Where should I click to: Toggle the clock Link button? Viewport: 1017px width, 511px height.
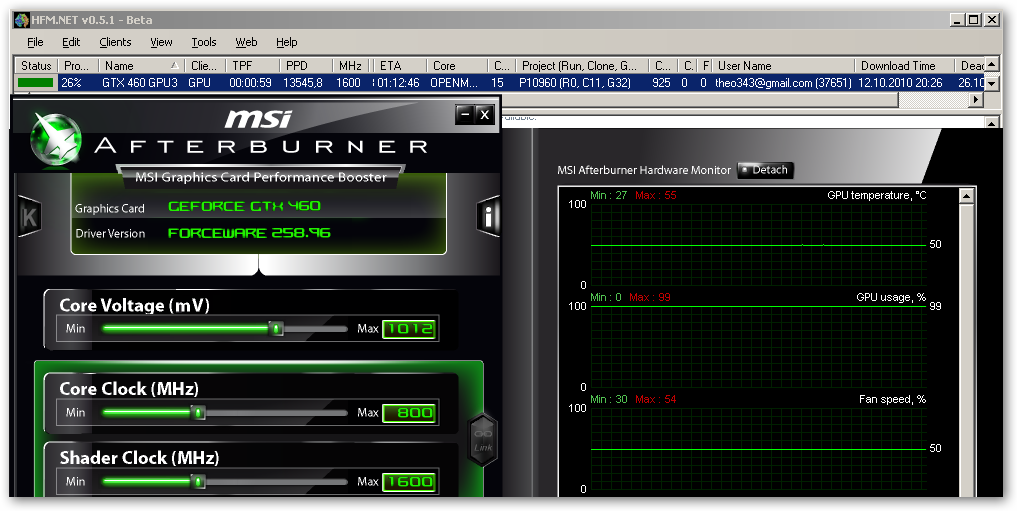(483, 440)
